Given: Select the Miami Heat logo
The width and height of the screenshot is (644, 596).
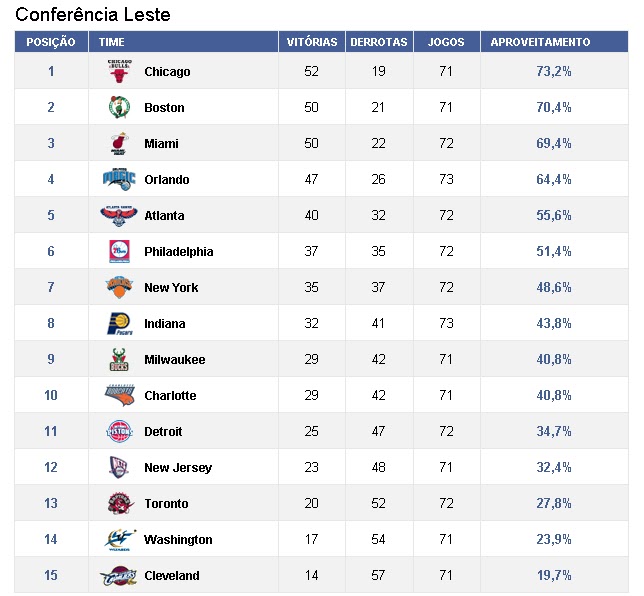Looking at the screenshot, I should (x=120, y=143).
